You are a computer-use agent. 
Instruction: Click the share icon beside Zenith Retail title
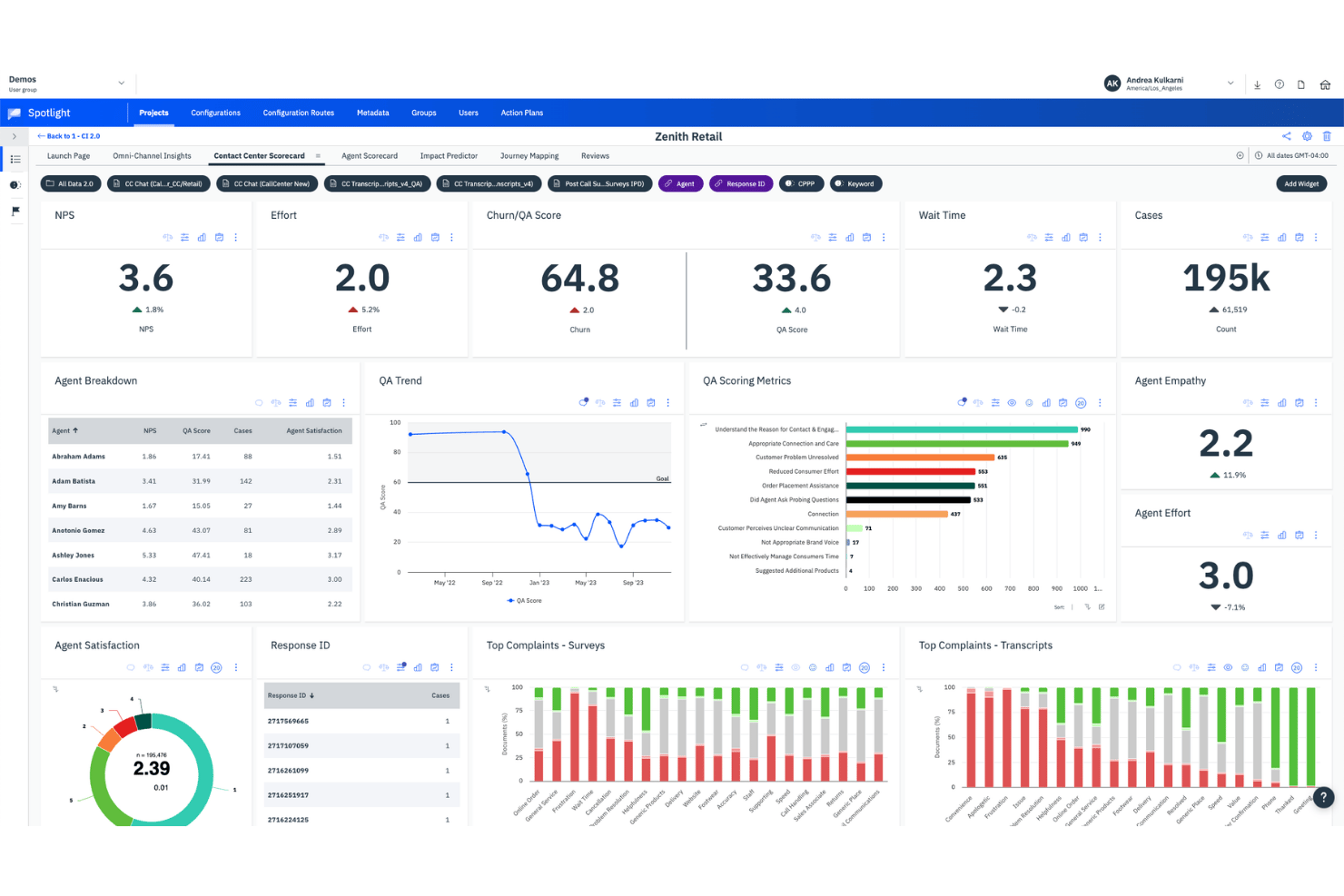(1286, 136)
